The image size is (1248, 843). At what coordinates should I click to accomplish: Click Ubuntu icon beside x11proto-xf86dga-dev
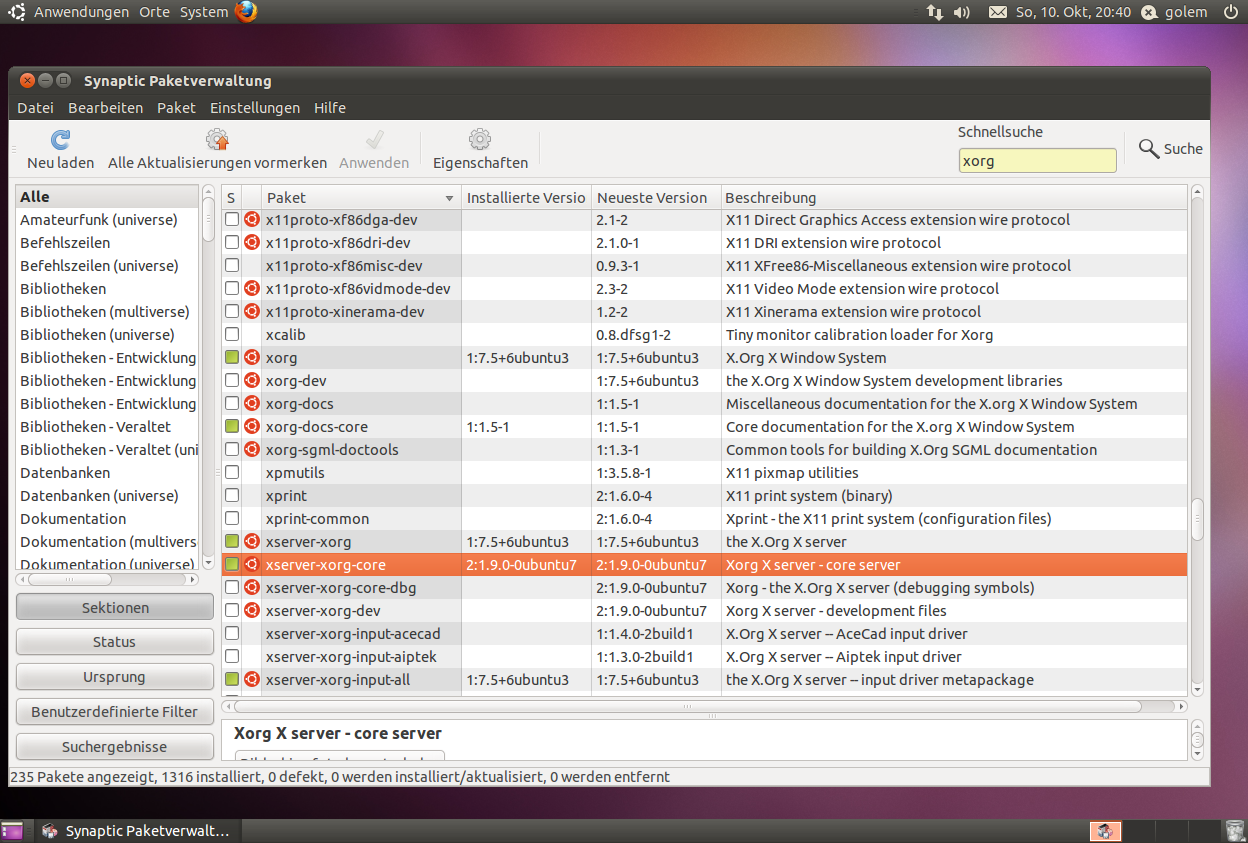tap(252, 220)
